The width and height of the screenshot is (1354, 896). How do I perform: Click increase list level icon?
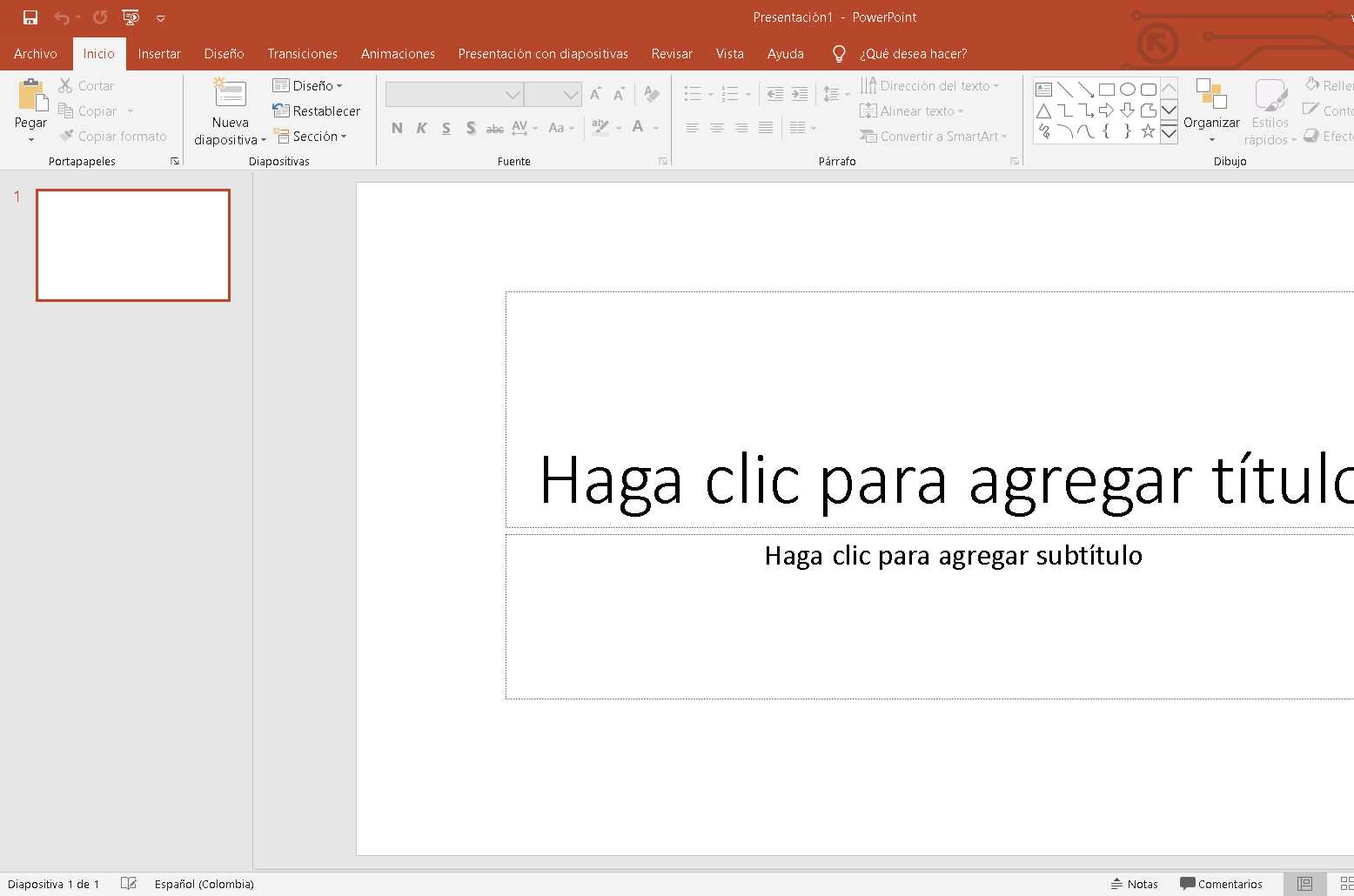800,94
